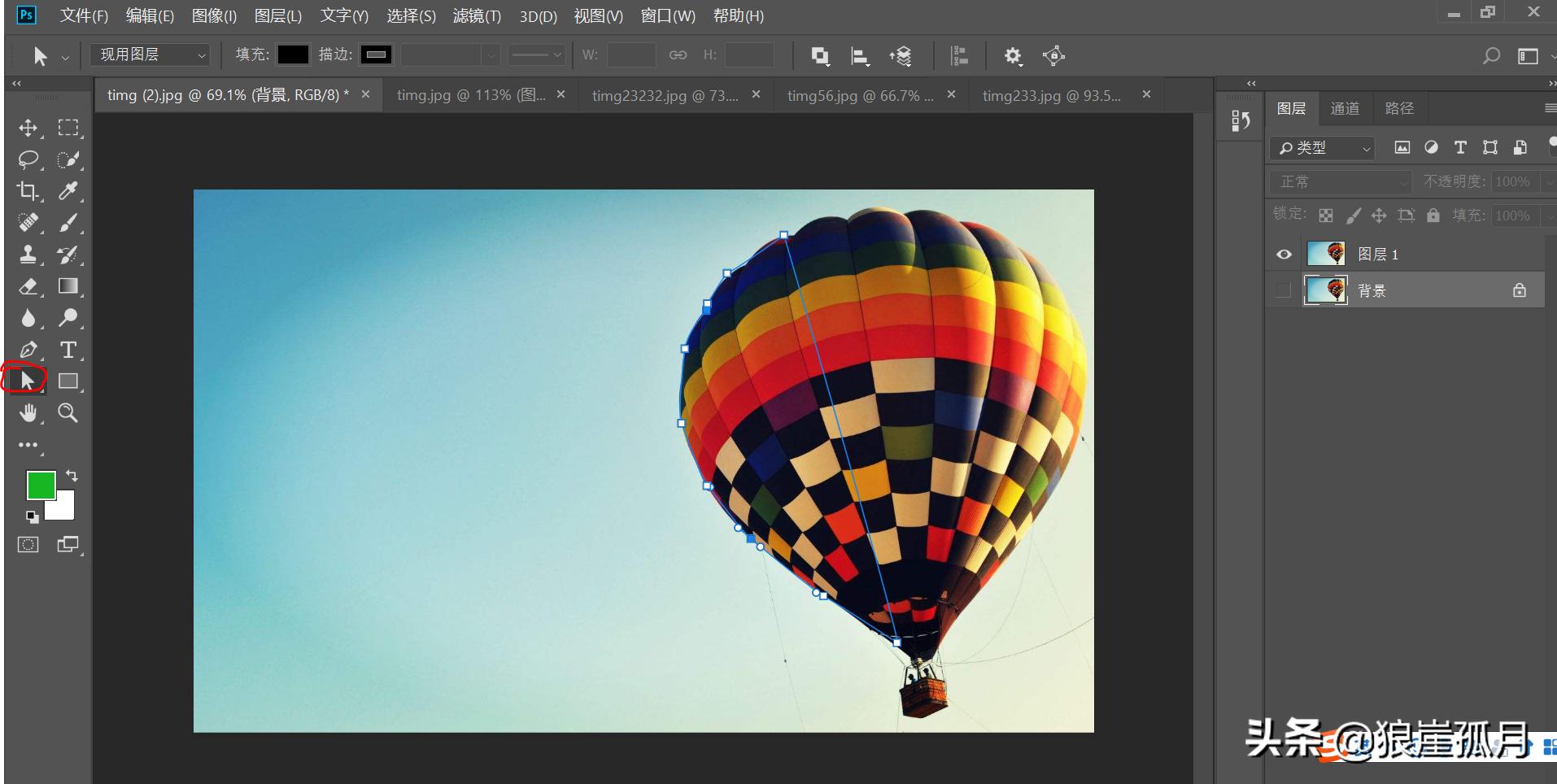The width and height of the screenshot is (1557, 784).
Task: Select the Horizontal Type tool
Action: click(68, 350)
